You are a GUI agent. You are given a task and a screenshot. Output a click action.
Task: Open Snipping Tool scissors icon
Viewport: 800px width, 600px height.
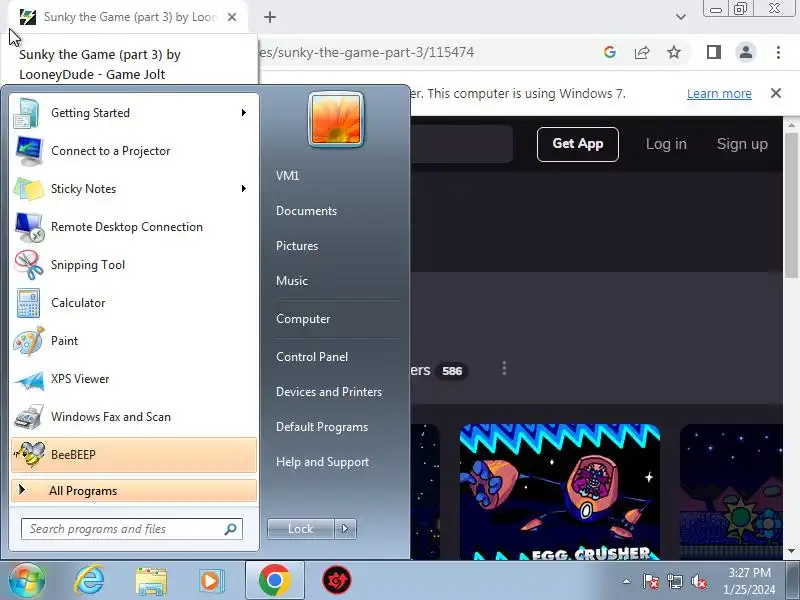(29, 265)
